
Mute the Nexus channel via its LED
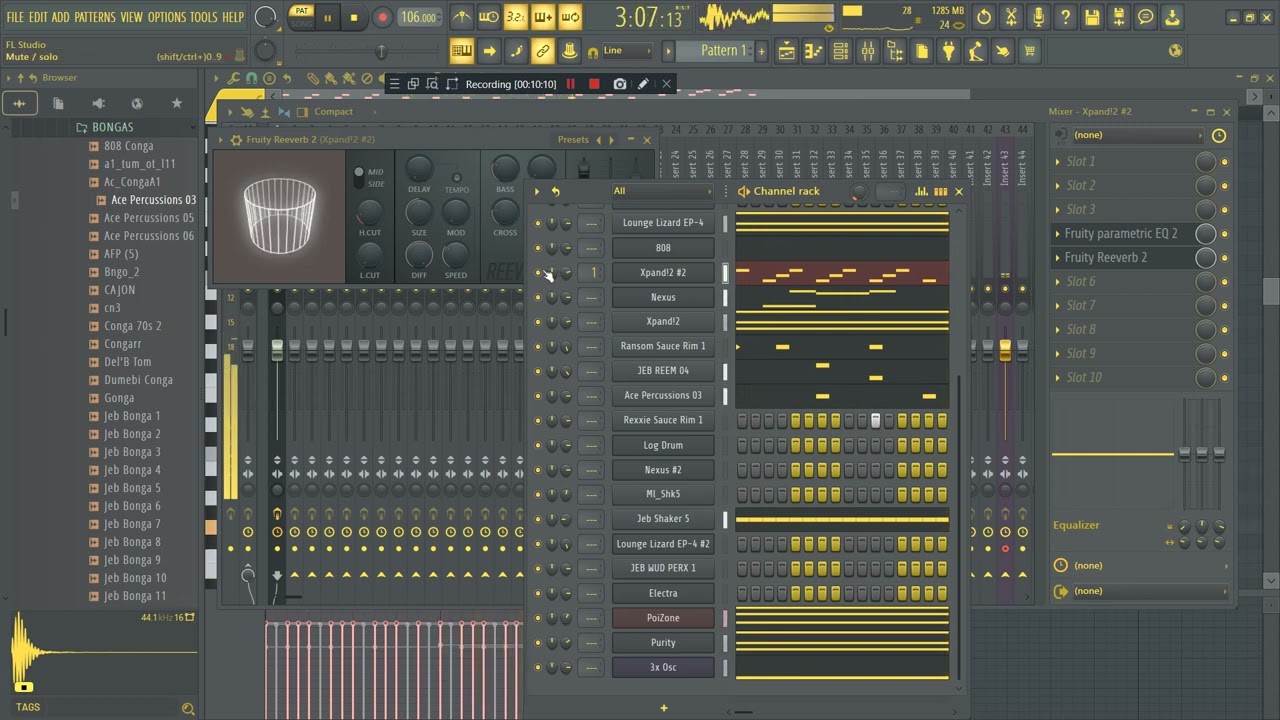pos(537,297)
